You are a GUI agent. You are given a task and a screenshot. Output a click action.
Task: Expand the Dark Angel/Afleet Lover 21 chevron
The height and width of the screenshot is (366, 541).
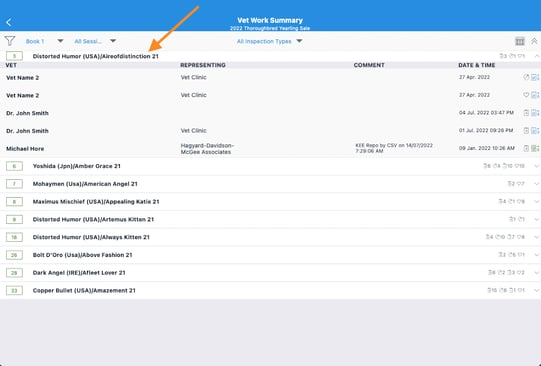click(537, 273)
